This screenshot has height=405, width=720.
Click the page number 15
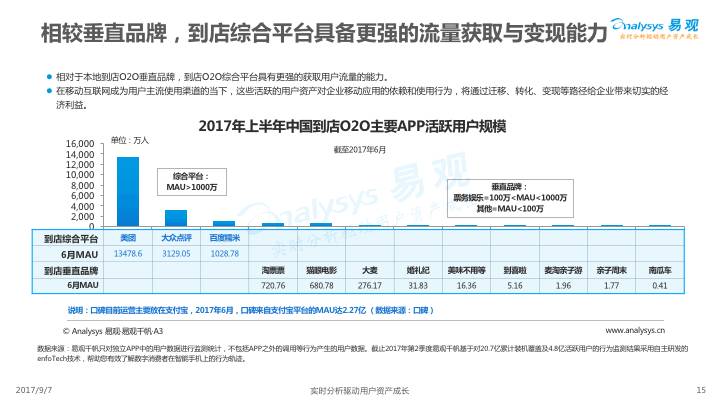(701, 390)
